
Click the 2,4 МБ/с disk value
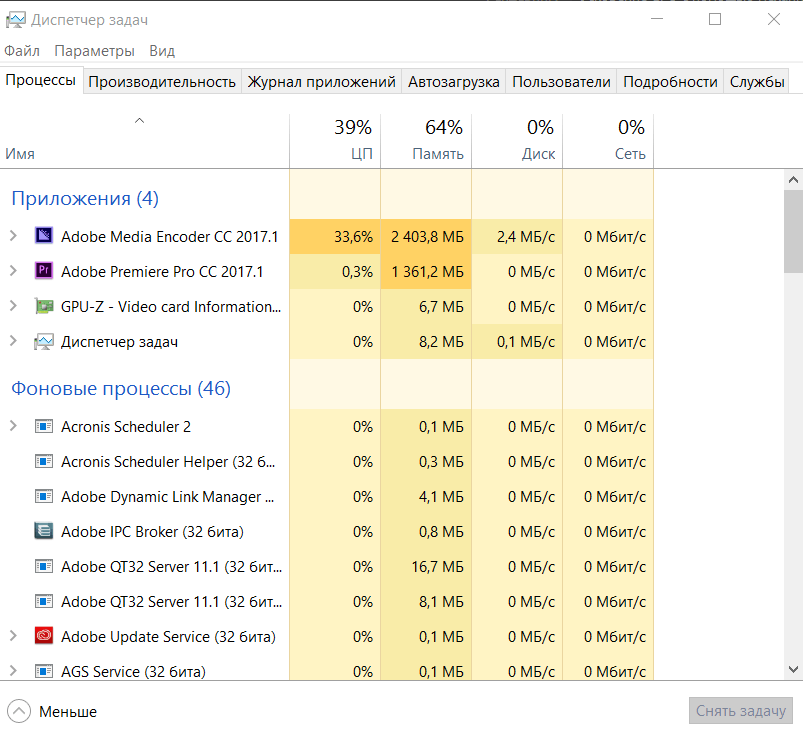(526, 237)
